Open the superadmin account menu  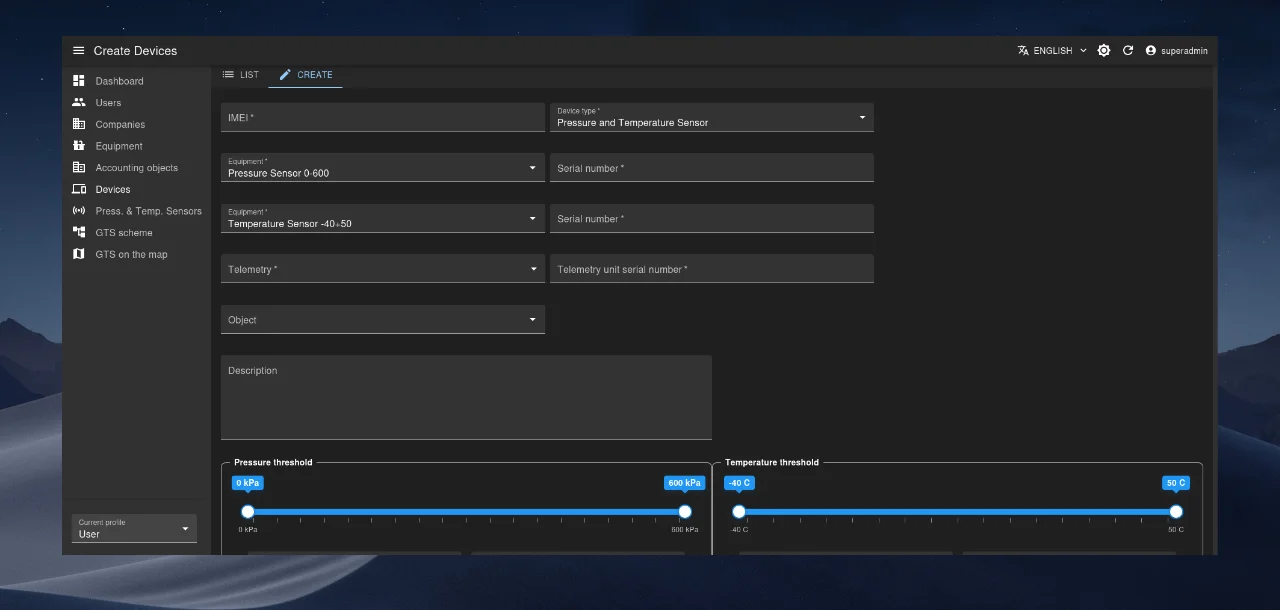pyautogui.click(x=1177, y=51)
